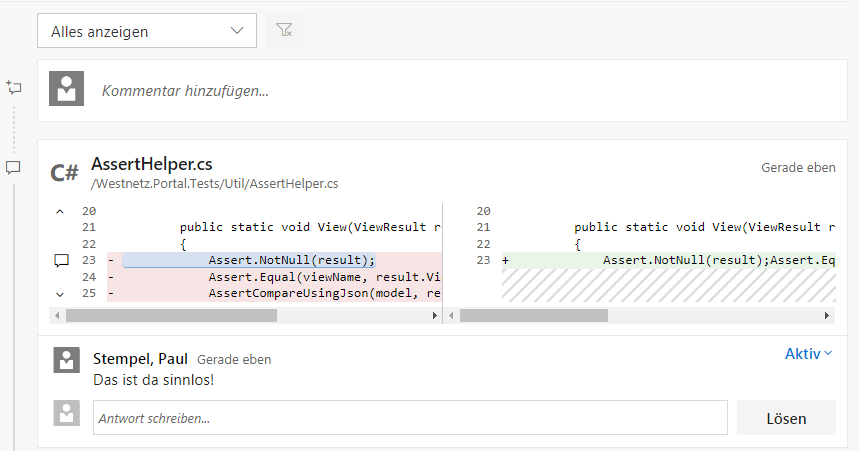Open the 'Alles anzeigen' filter dropdown

[147, 31]
